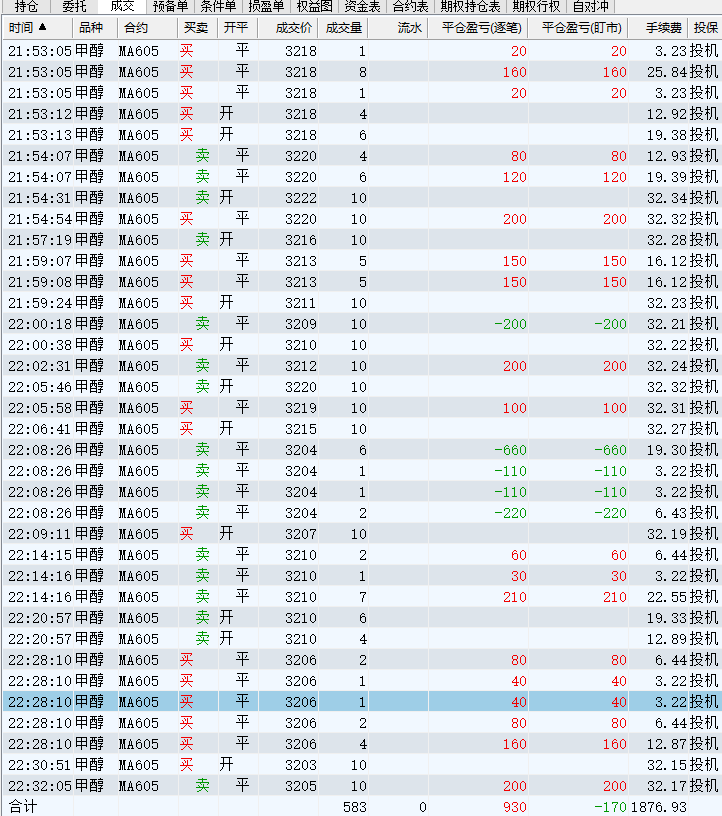This screenshot has height=816, width=722.
Task: Select the 21:53:13 trade row
Action: coord(362,135)
